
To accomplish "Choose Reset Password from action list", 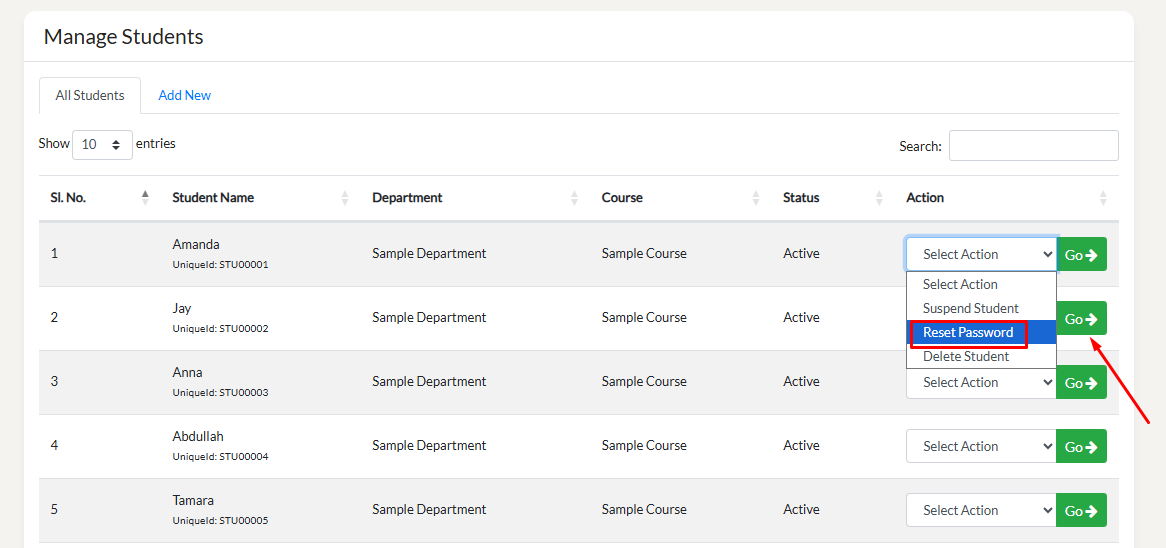I will pyautogui.click(x=968, y=332).
